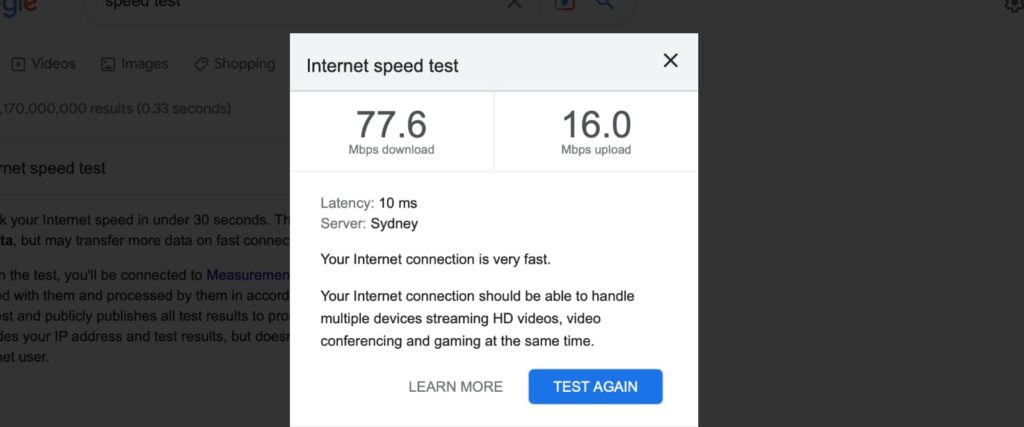Switch to the Images search tab
This screenshot has height=427, width=1024.
click(144, 64)
